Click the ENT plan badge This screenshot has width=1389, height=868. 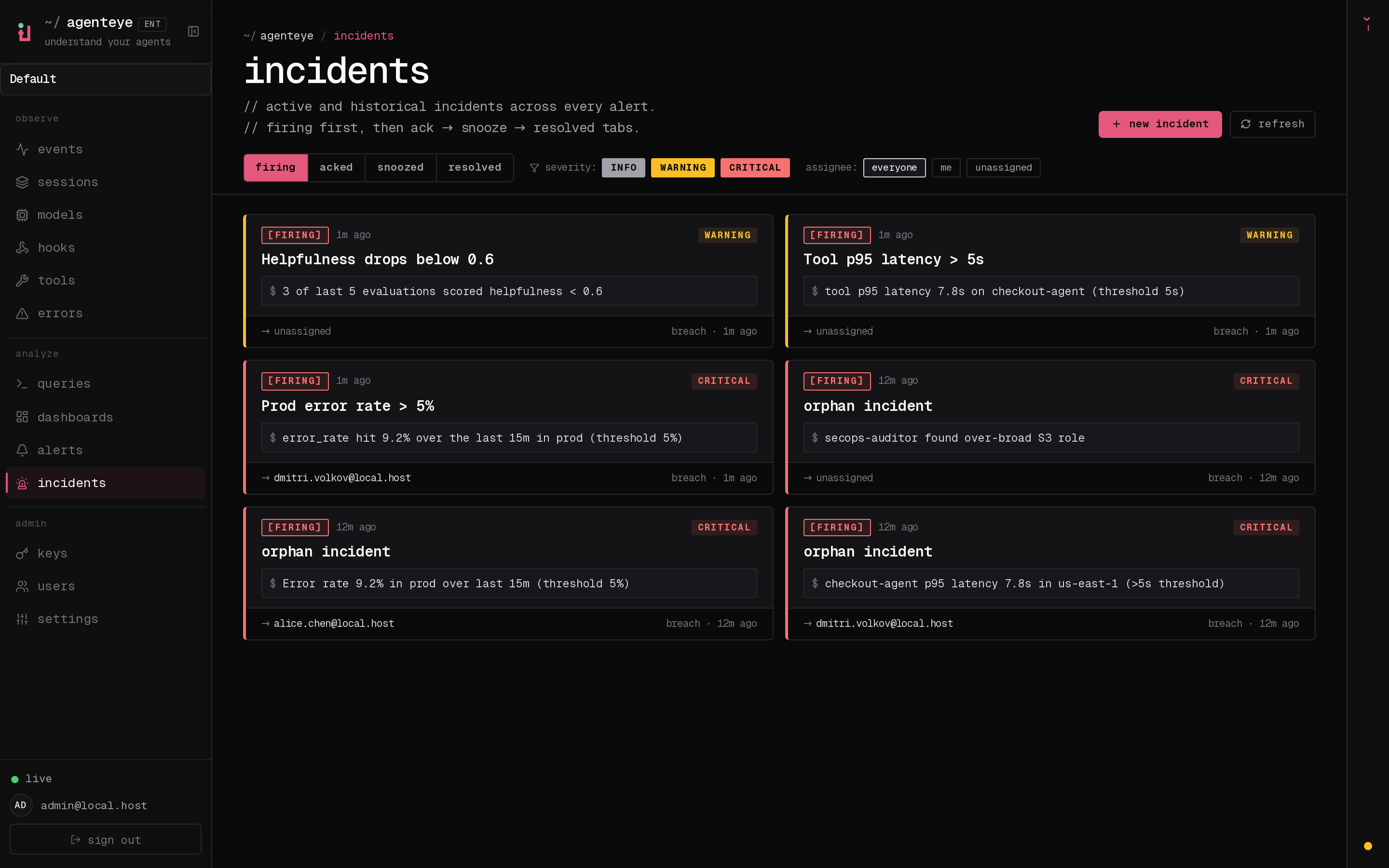click(152, 24)
